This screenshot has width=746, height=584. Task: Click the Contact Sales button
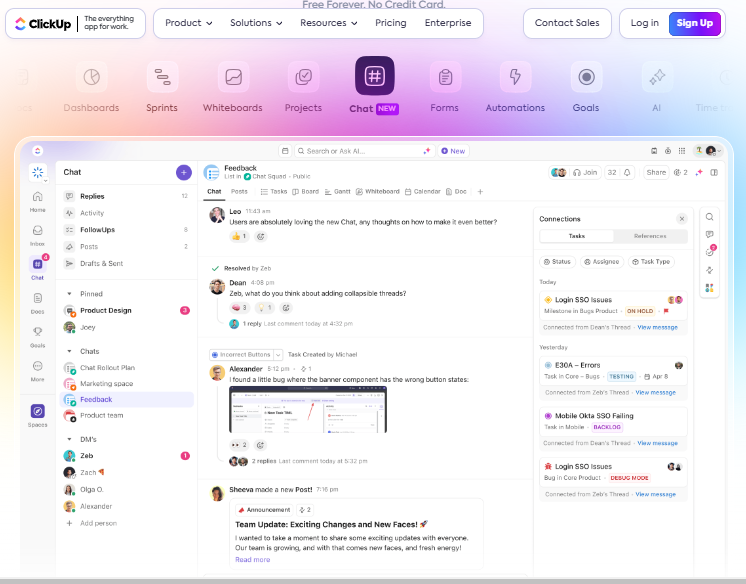pyautogui.click(x=567, y=23)
